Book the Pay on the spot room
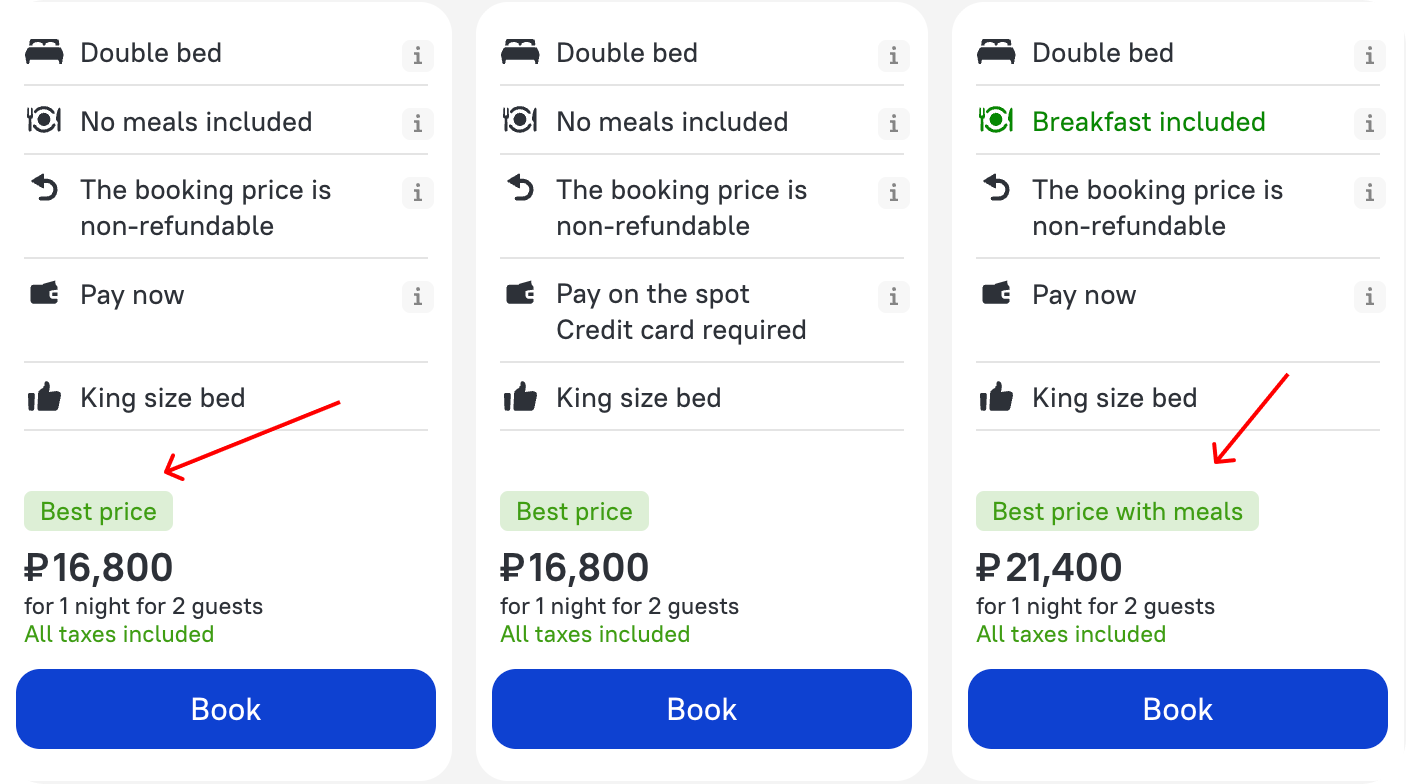1406x784 pixels. (x=702, y=709)
